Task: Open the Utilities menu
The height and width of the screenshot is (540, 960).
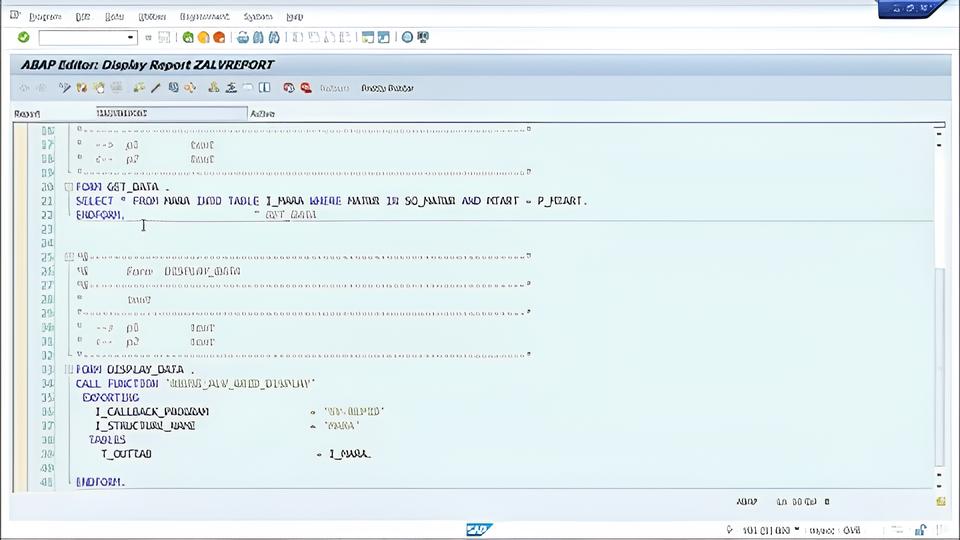Action: (152, 17)
